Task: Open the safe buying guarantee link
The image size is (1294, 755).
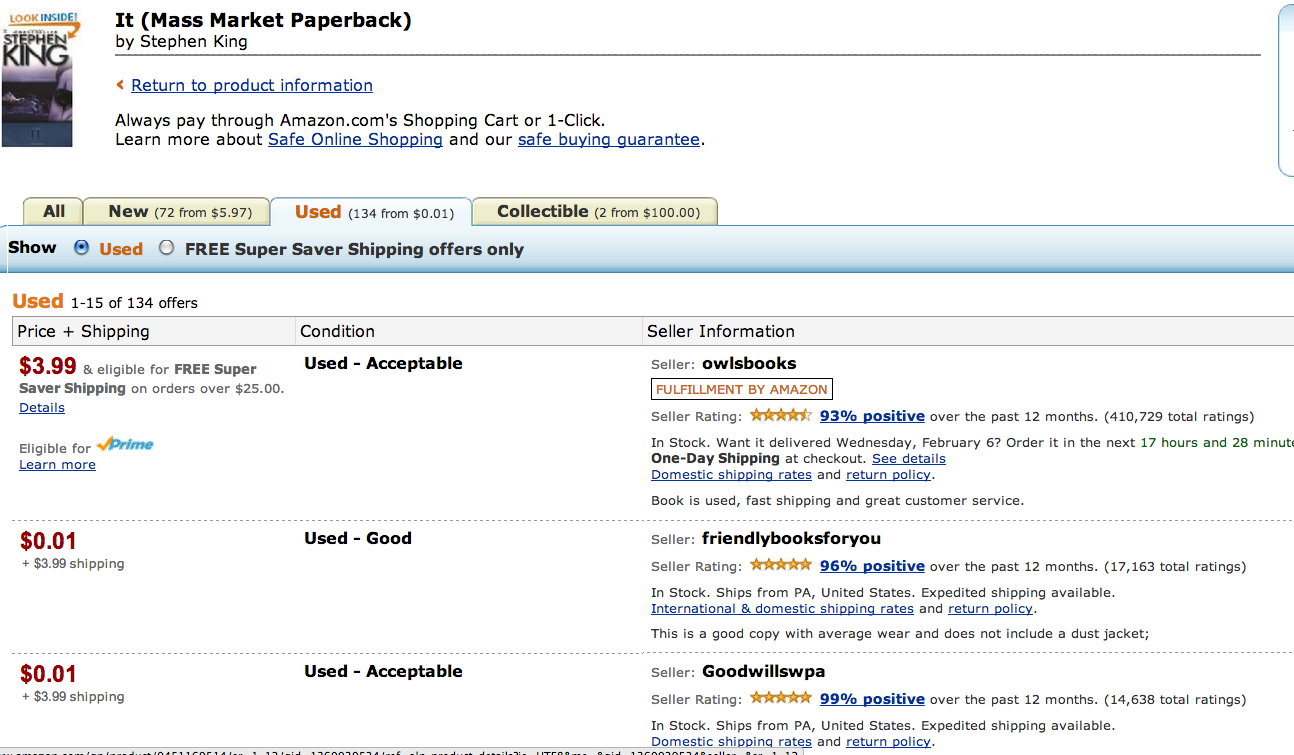Action: (609, 140)
